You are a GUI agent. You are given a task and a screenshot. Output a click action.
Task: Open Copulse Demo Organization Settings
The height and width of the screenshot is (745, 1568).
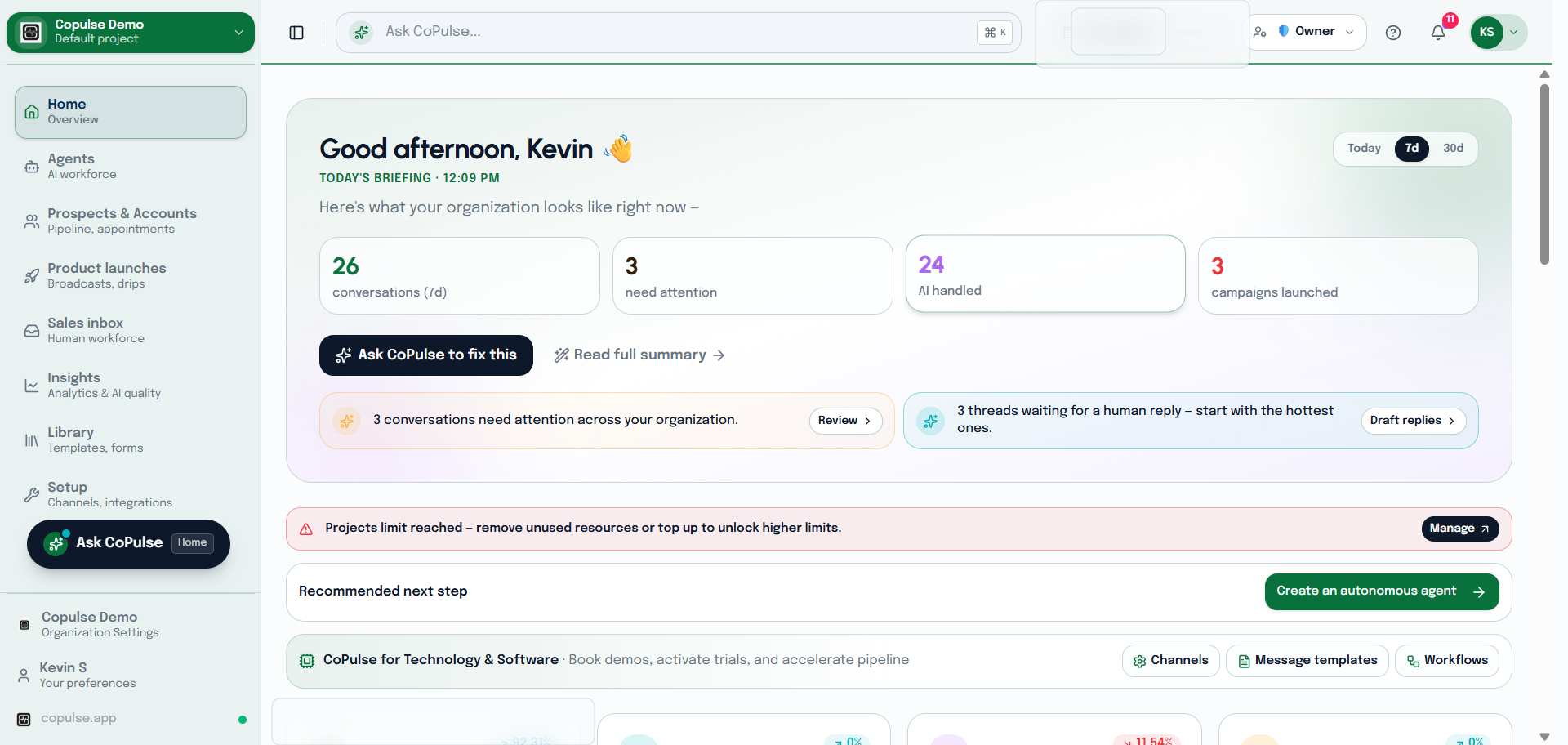(x=131, y=625)
